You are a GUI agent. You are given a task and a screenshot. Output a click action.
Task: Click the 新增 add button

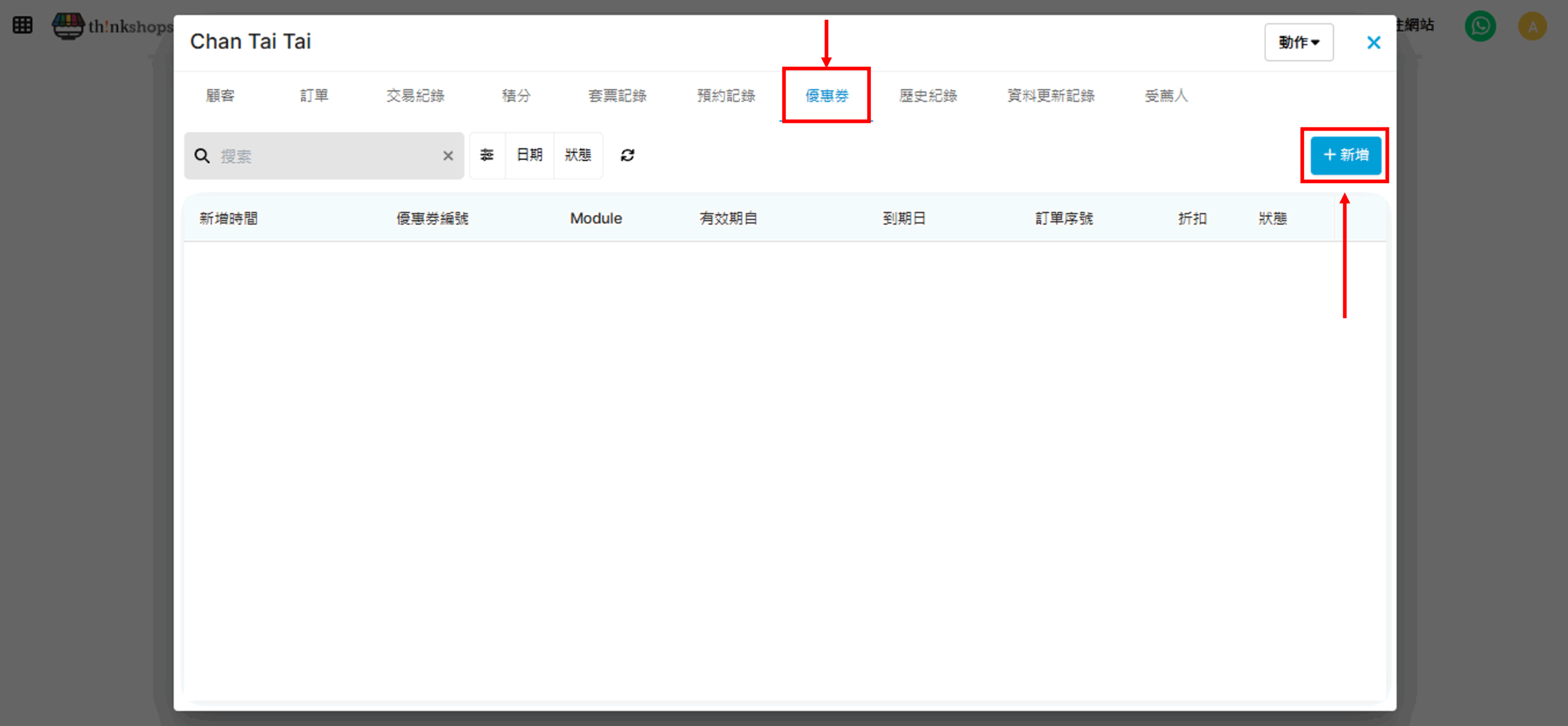1345,155
